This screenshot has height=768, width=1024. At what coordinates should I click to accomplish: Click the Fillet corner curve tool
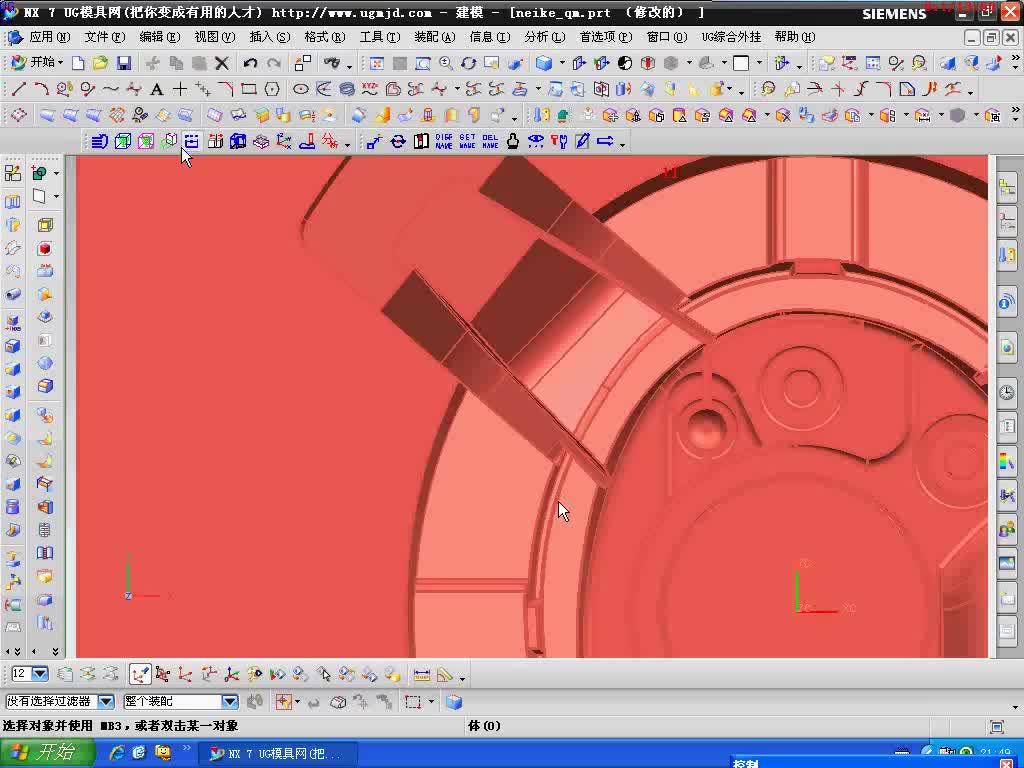click(225, 89)
